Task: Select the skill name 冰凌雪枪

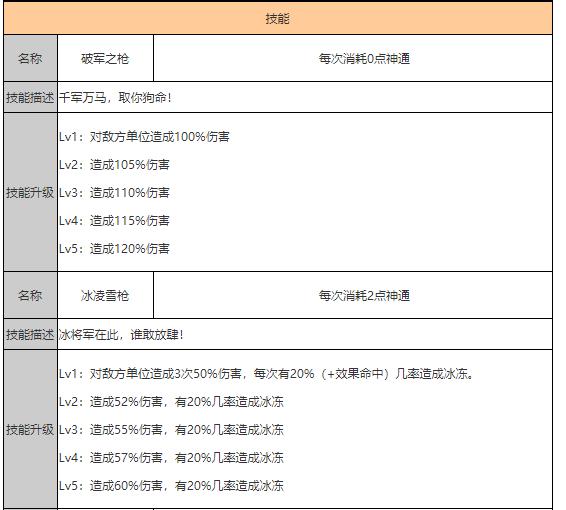Action: [105, 296]
